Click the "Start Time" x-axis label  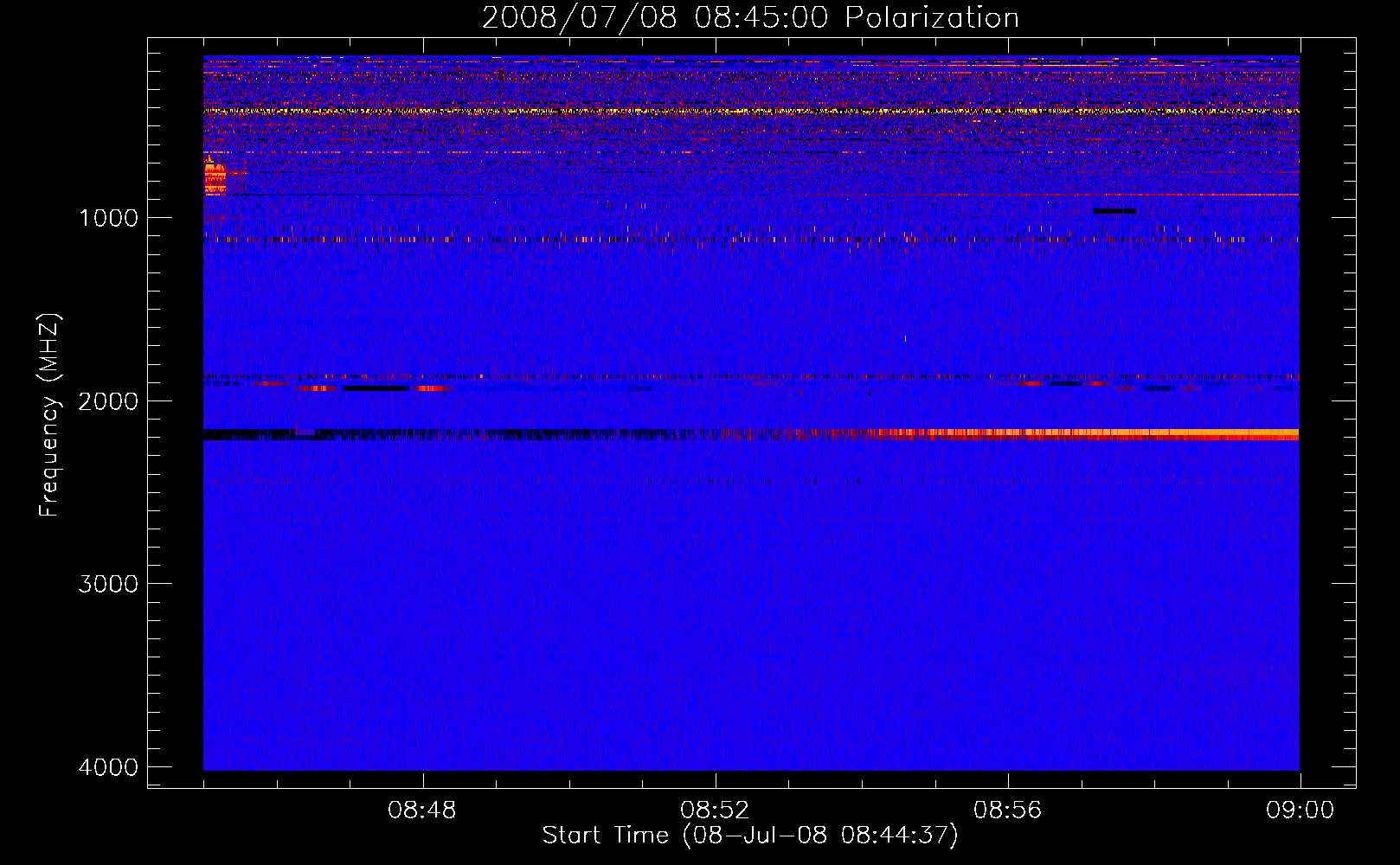750,836
